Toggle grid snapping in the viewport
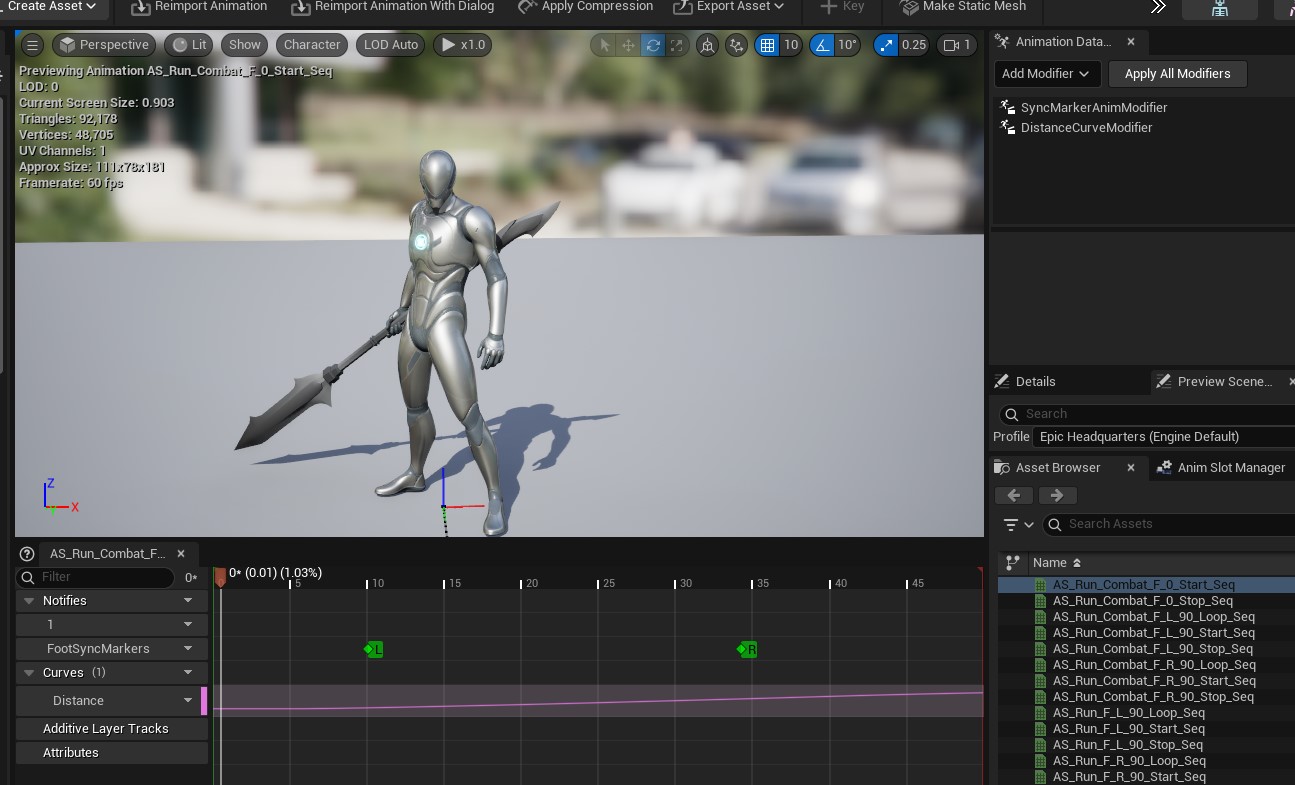 (767, 45)
